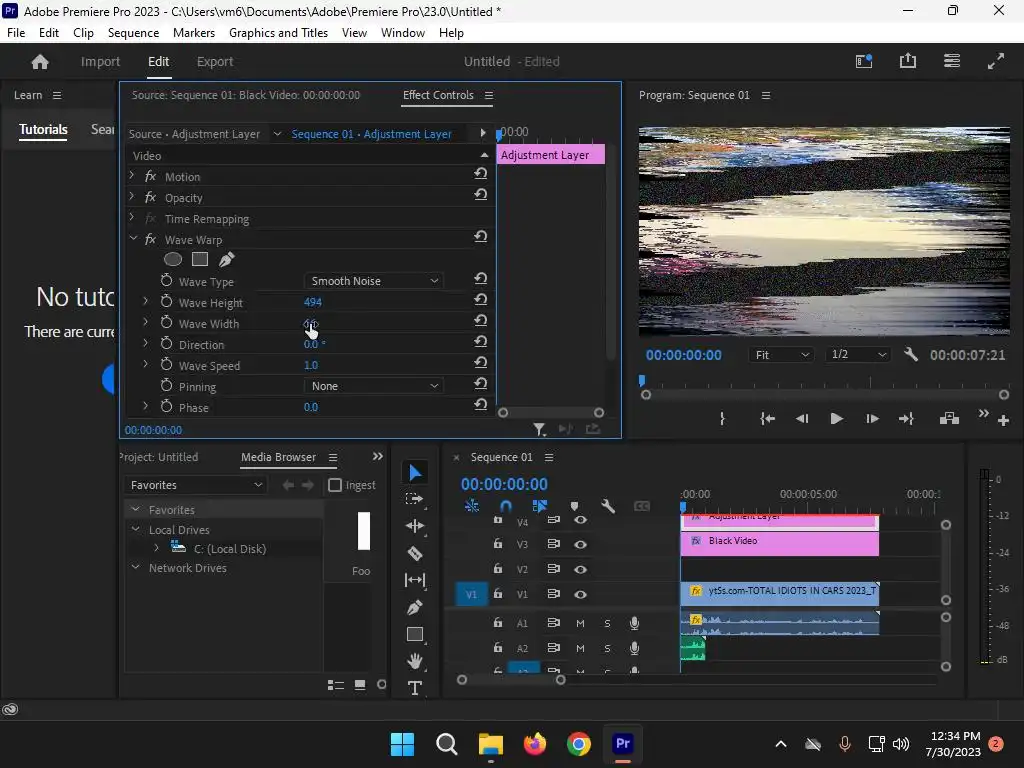Step forward one frame
Image resolution: width=1024 pixels, height=768 pixels.
[872, 419]
